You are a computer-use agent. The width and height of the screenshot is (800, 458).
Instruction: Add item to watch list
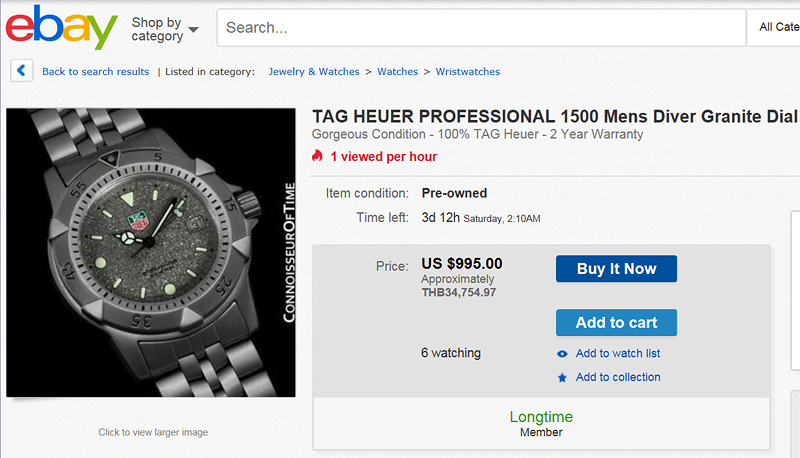pos(618,353)
